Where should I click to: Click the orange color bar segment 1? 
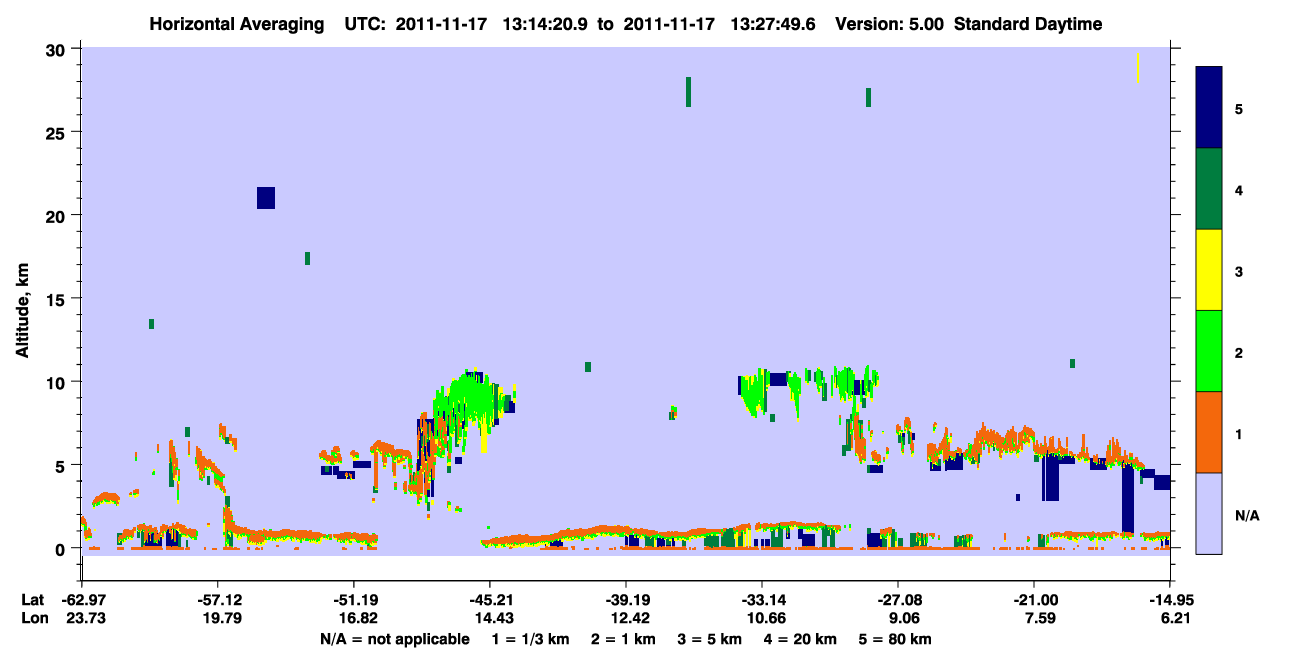pyautogui.click(x=1209, y=432)
